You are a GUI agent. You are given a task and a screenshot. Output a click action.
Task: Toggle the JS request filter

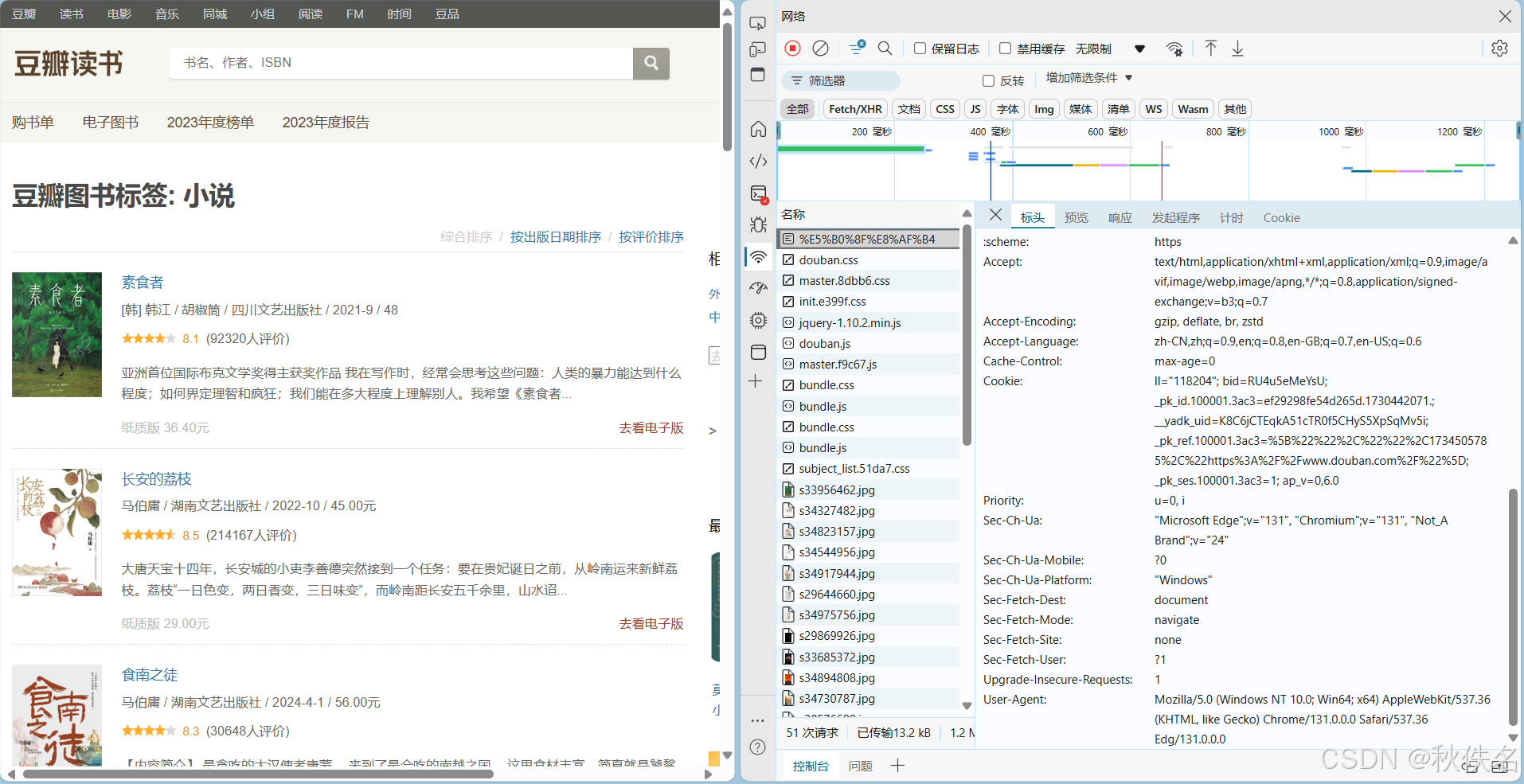975,109
